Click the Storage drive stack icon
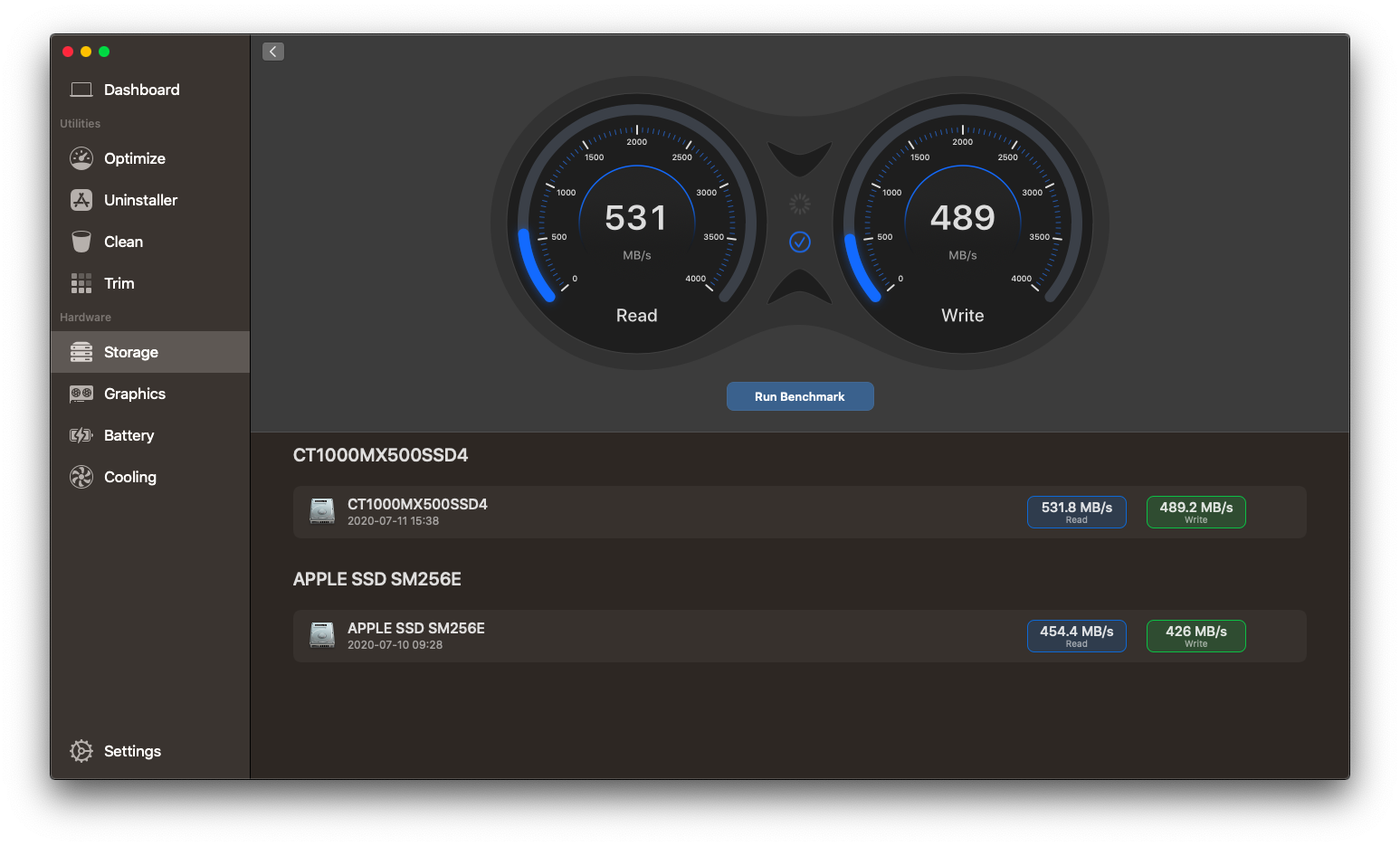 tap(81, 352)
